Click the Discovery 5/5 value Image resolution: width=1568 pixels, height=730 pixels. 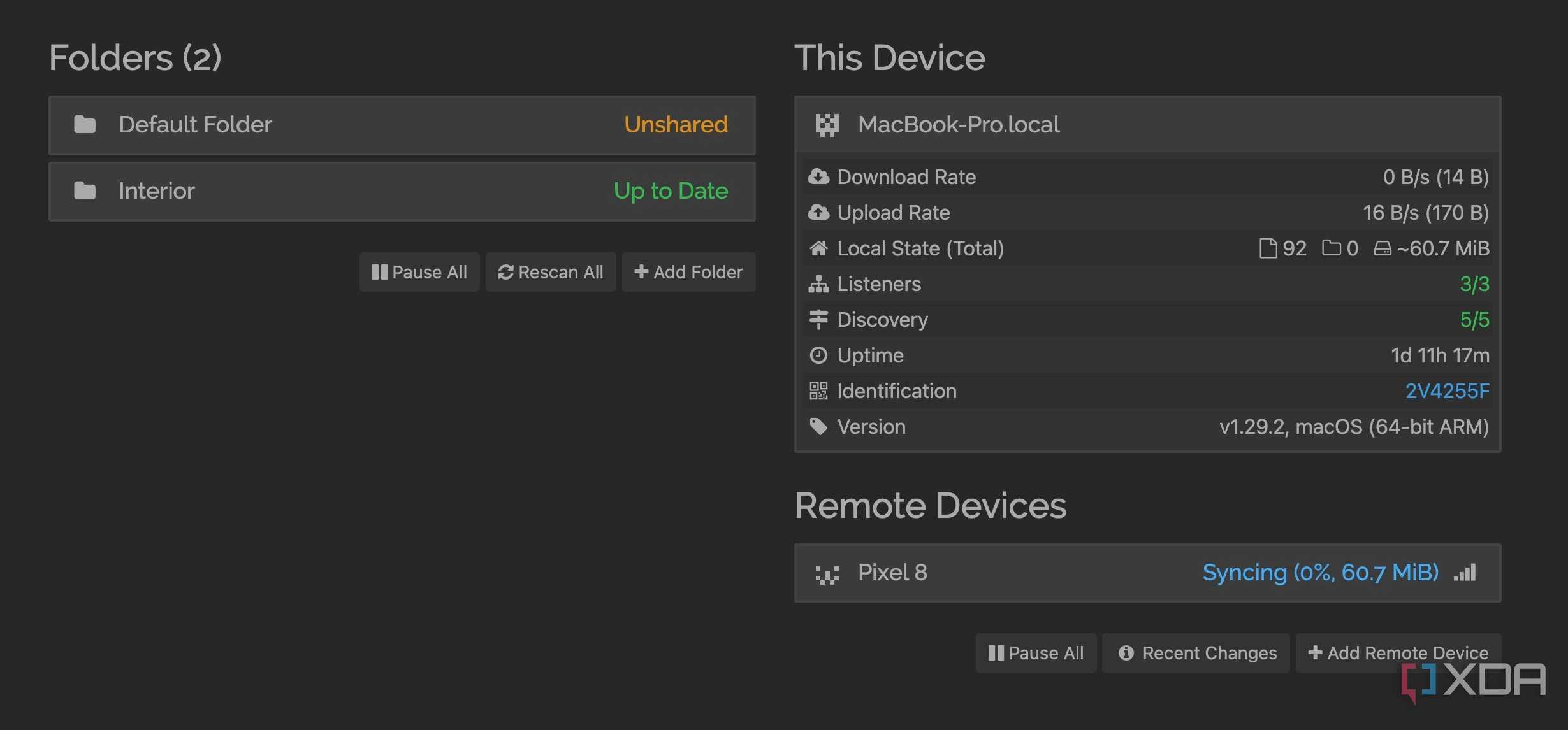click(1474, 319)
